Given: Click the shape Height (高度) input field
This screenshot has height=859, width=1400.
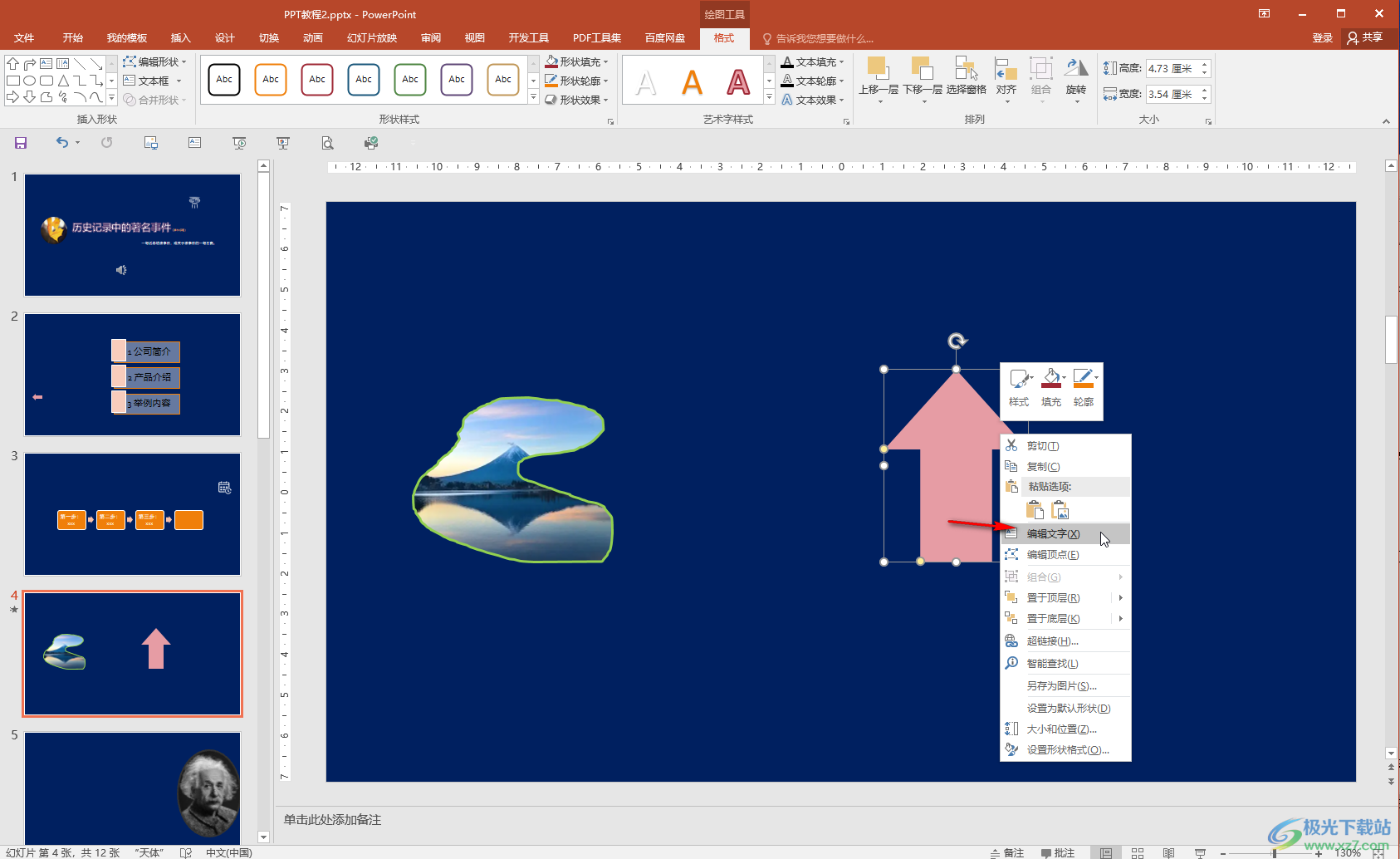Looking at the screenshot, I should click(1171, 68).
